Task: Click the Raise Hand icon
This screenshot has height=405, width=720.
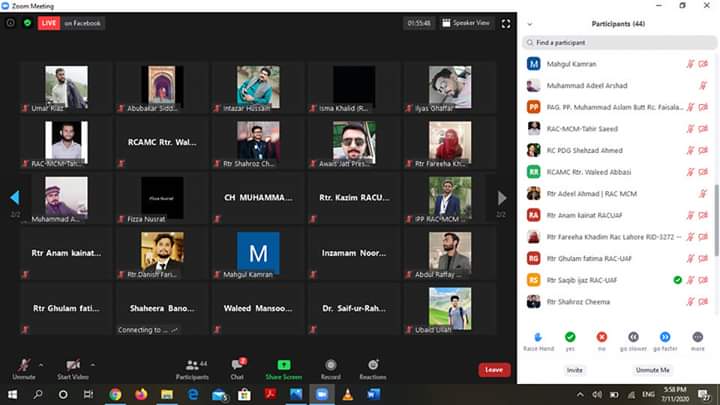Action: point(538,337)
